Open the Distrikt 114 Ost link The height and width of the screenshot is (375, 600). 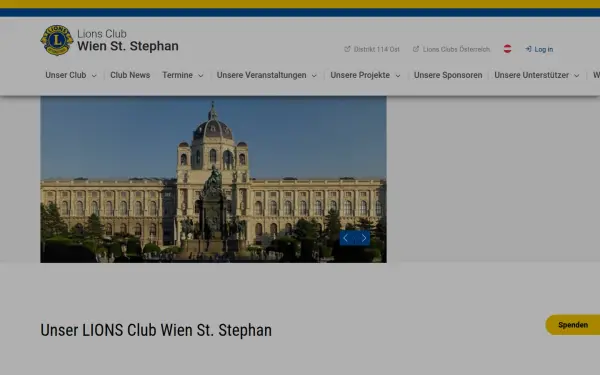tap(377, 49)
